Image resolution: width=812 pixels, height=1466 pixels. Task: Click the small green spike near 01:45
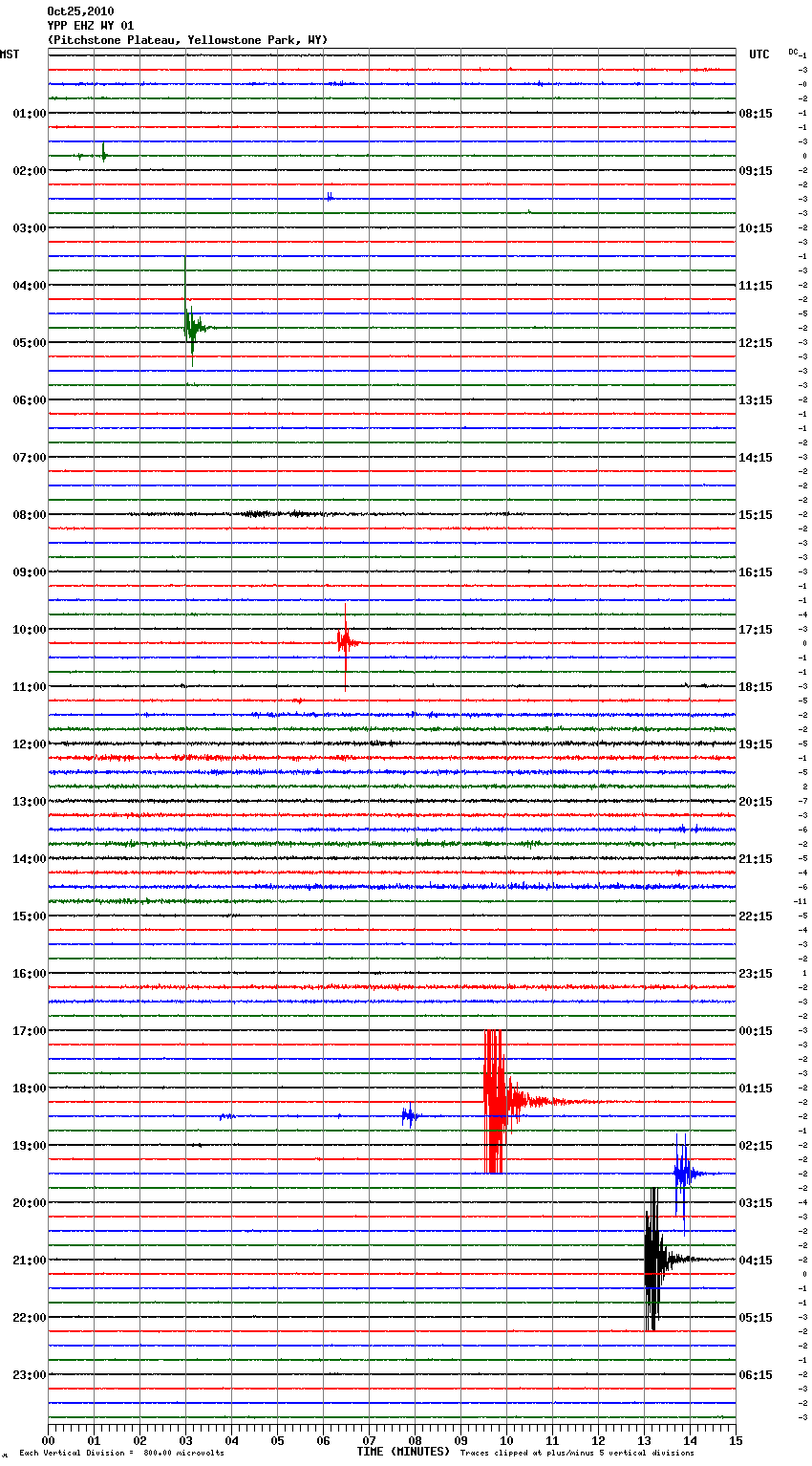click(x=103, y=154)
